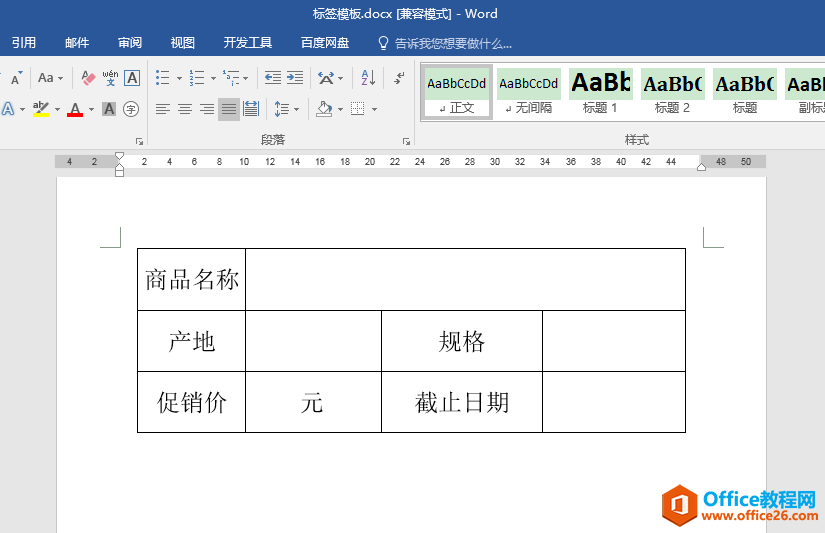Viewport: 825px width, 533px height.
Task: Open the 百度网盘 tab
Action: [x=325, y=43]
